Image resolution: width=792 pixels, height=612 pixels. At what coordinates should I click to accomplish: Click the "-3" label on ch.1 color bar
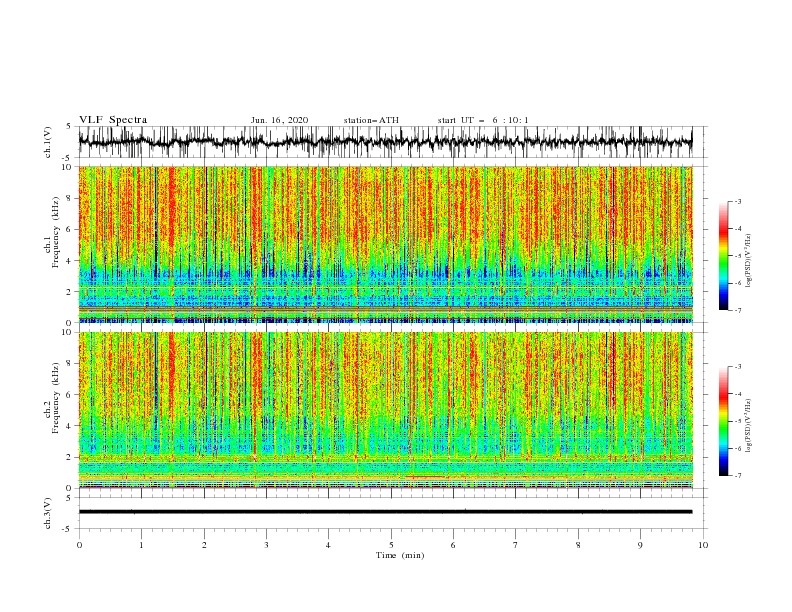click(738, 202)
